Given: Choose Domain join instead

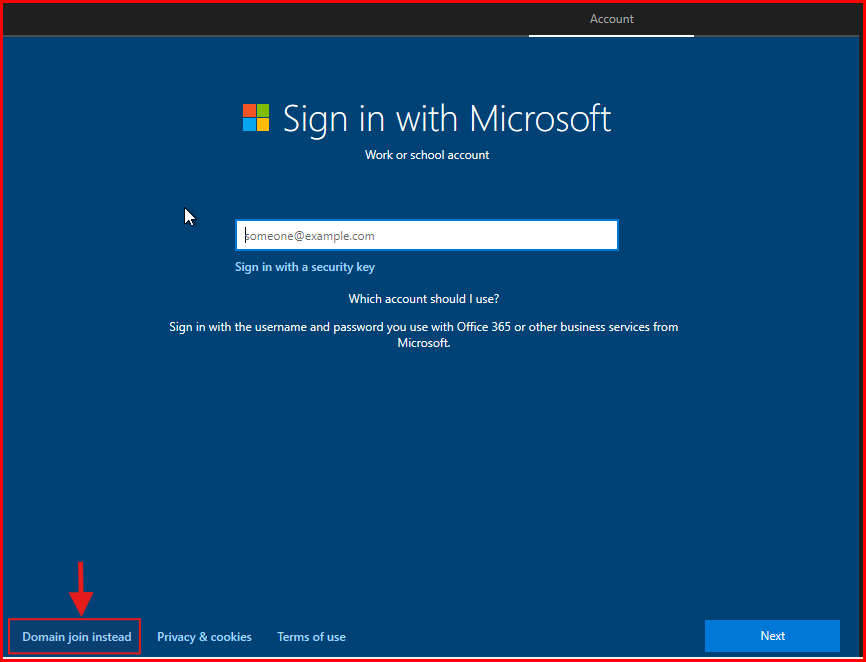Looking at the screenshot, I should coord(76,637).
